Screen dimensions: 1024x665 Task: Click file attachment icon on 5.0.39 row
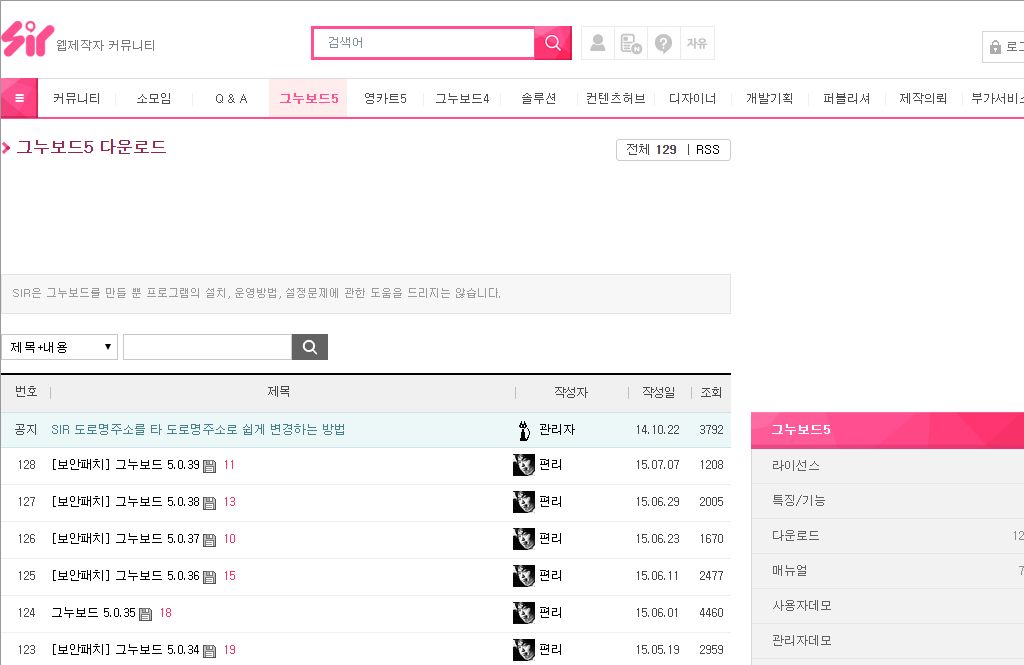point(209,466)
